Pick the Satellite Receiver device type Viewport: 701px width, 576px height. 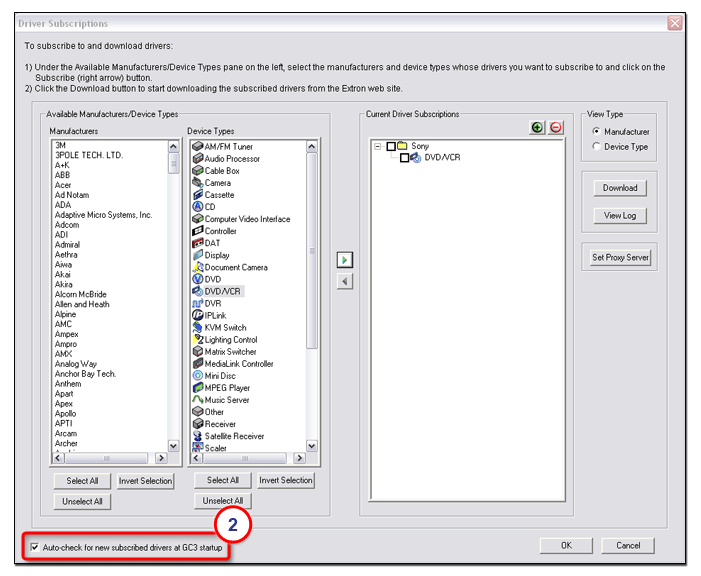tap(234, 436)
